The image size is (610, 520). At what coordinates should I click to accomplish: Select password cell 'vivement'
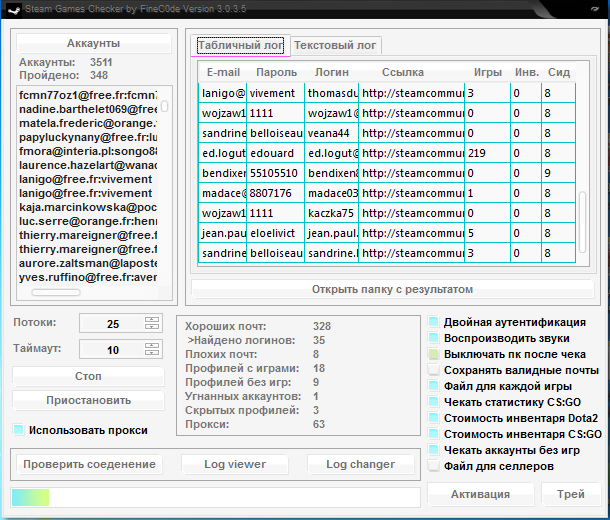276,93
